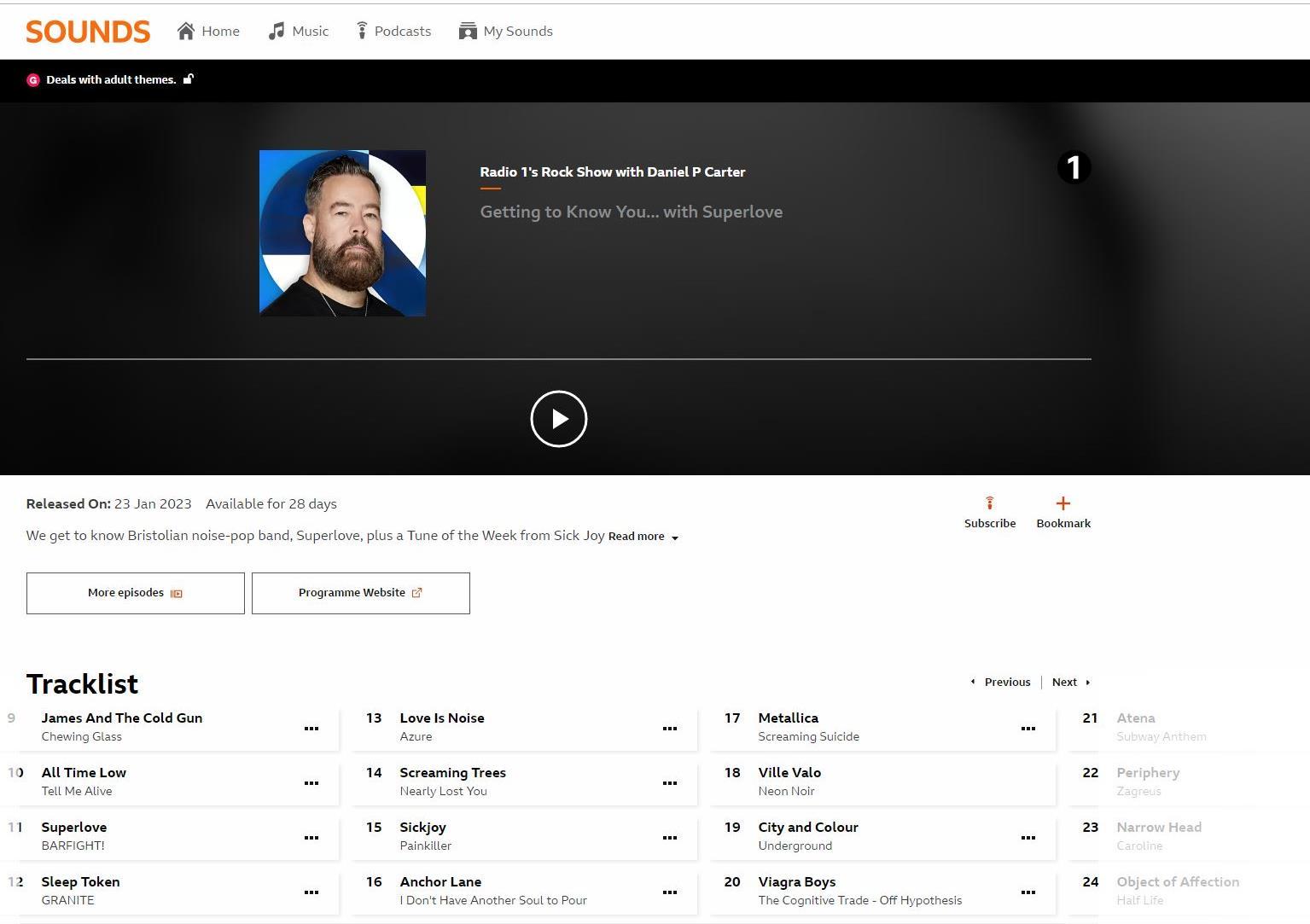The height and width of the screenshot is (924, 1310).
Task: Open more options for City and Colour track
Action: tap(1028, 838)
